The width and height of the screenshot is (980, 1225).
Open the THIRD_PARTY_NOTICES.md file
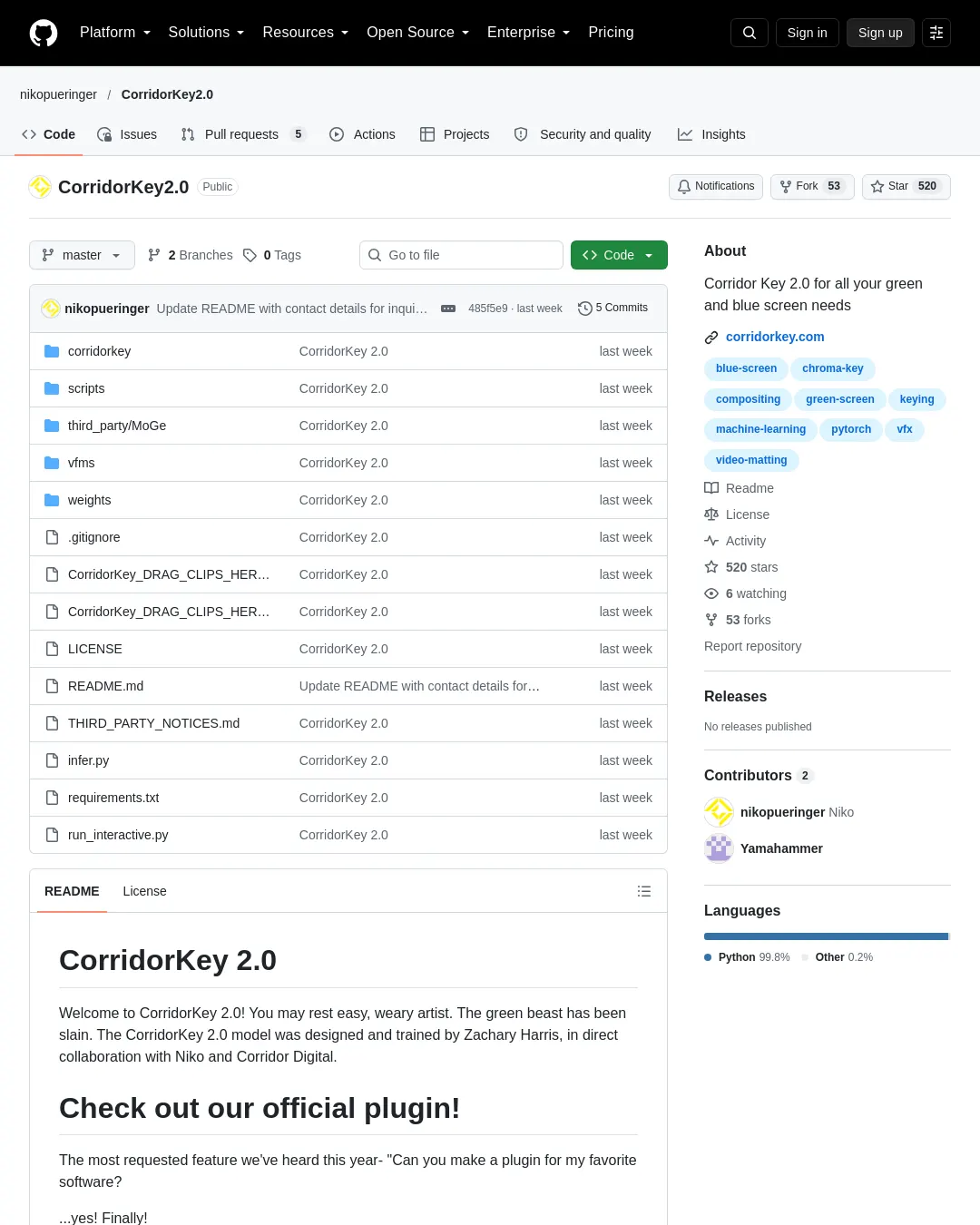coord(153,723)
